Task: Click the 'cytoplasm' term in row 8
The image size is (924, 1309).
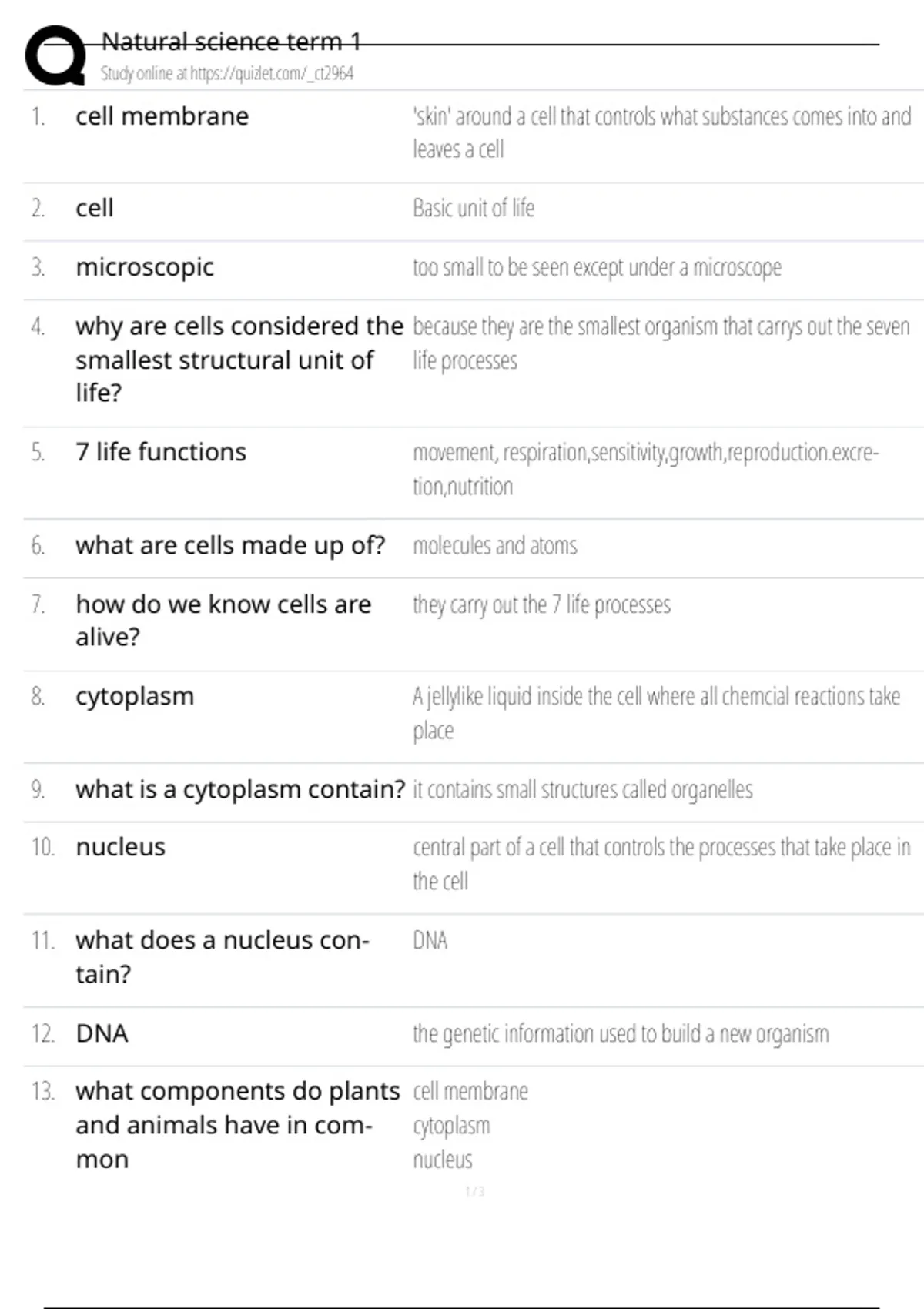Action: coord(135,696)
